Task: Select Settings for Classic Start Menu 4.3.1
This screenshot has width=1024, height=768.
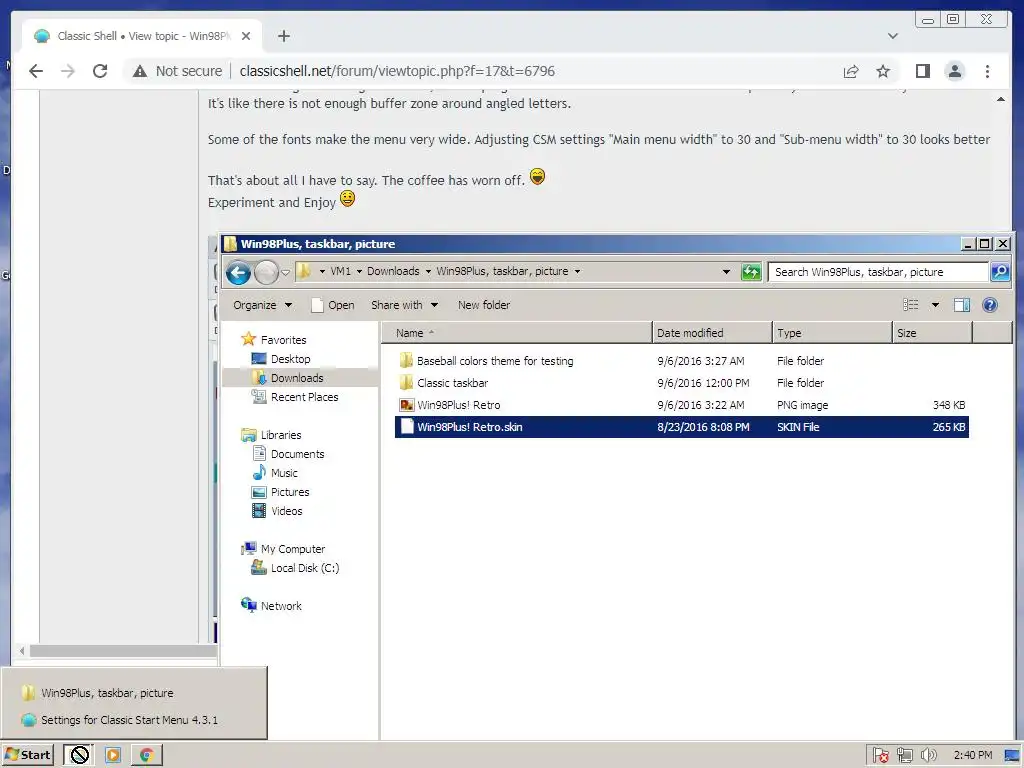Action: (x=129, y=720)
